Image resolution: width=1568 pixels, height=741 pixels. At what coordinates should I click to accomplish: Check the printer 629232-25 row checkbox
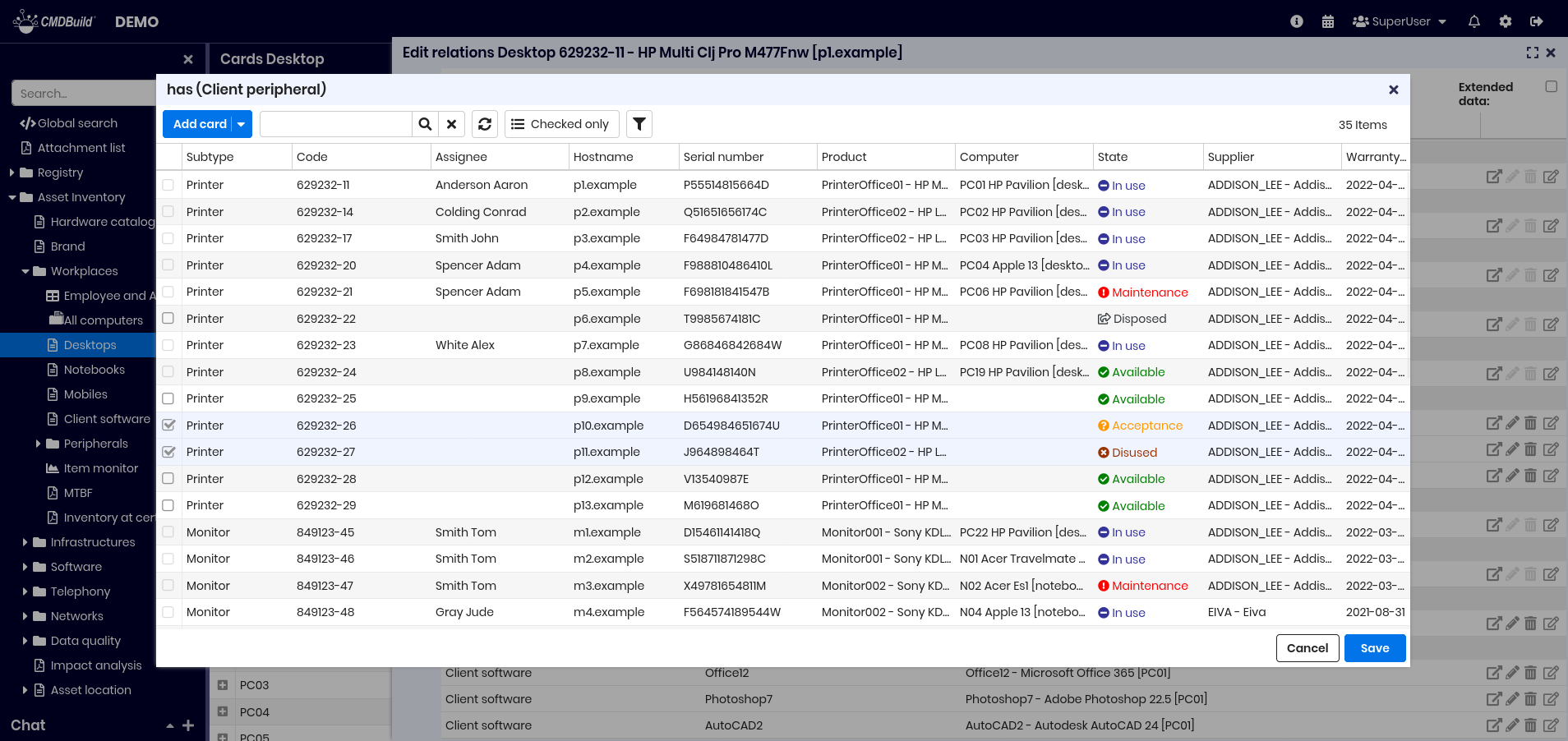click(168, 398)
